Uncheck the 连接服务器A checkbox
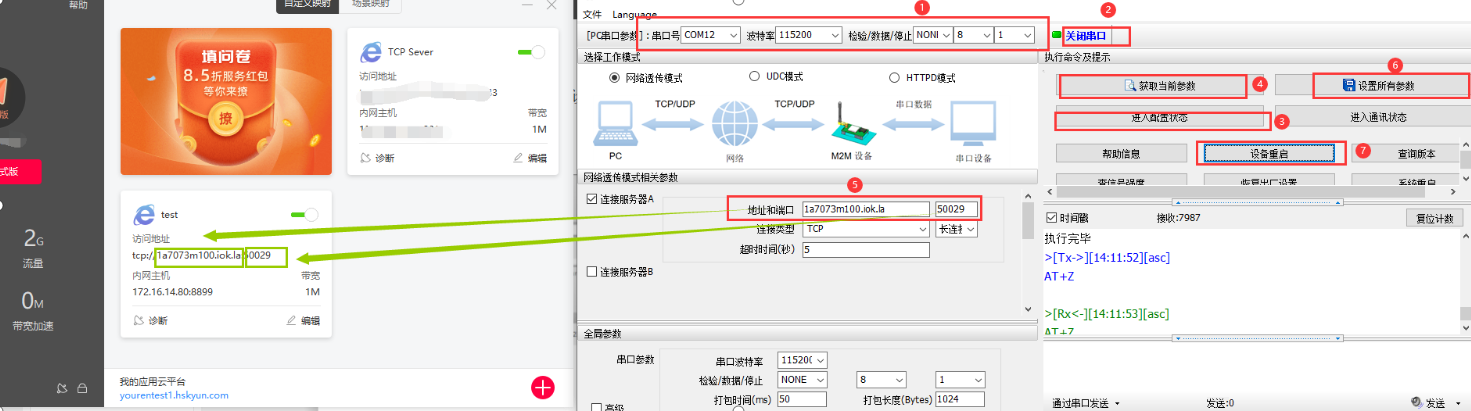The height and width of the screenshot is (411, 1471). click(591, 199)
